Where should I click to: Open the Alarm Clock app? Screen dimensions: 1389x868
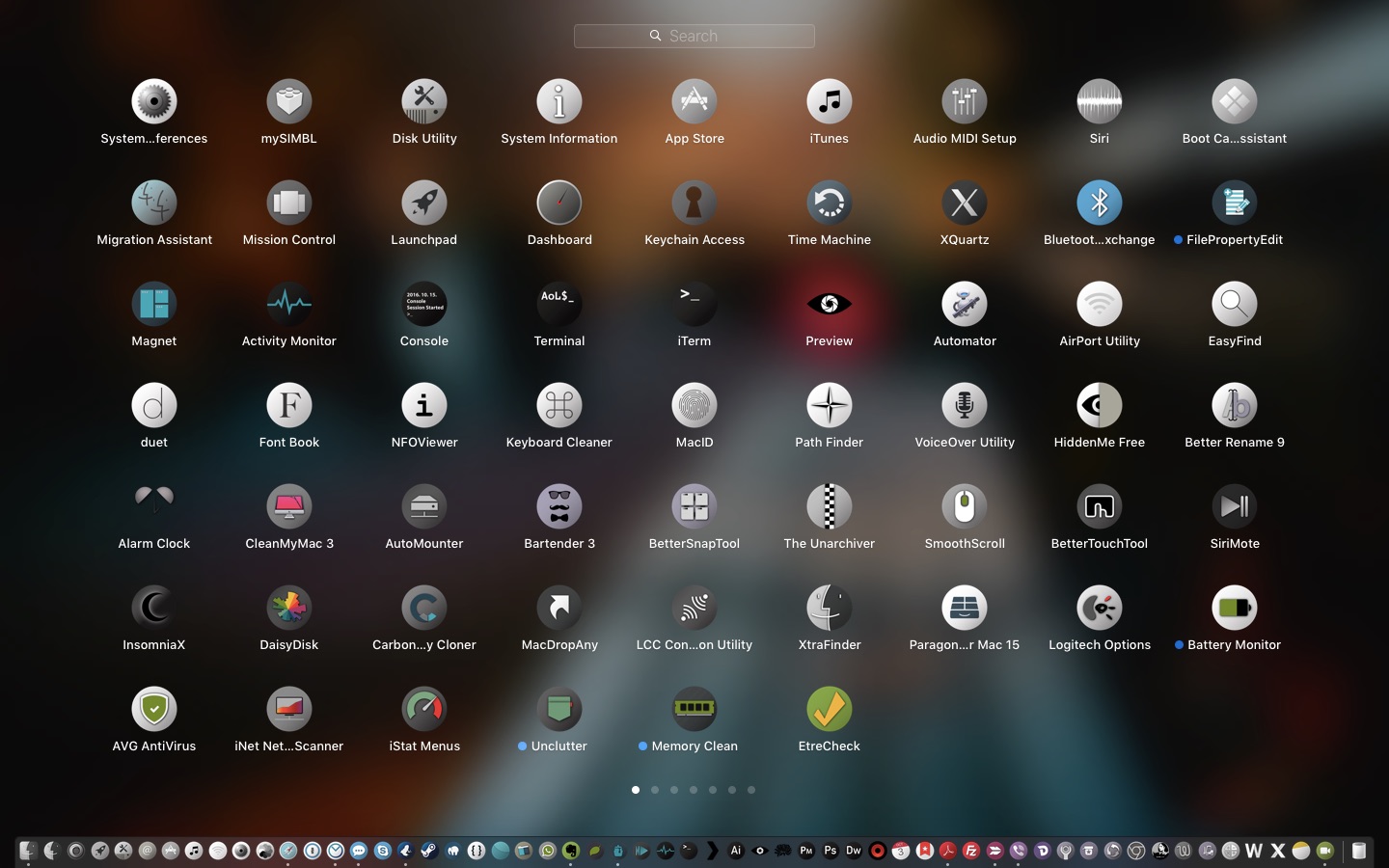click(154, 506)
